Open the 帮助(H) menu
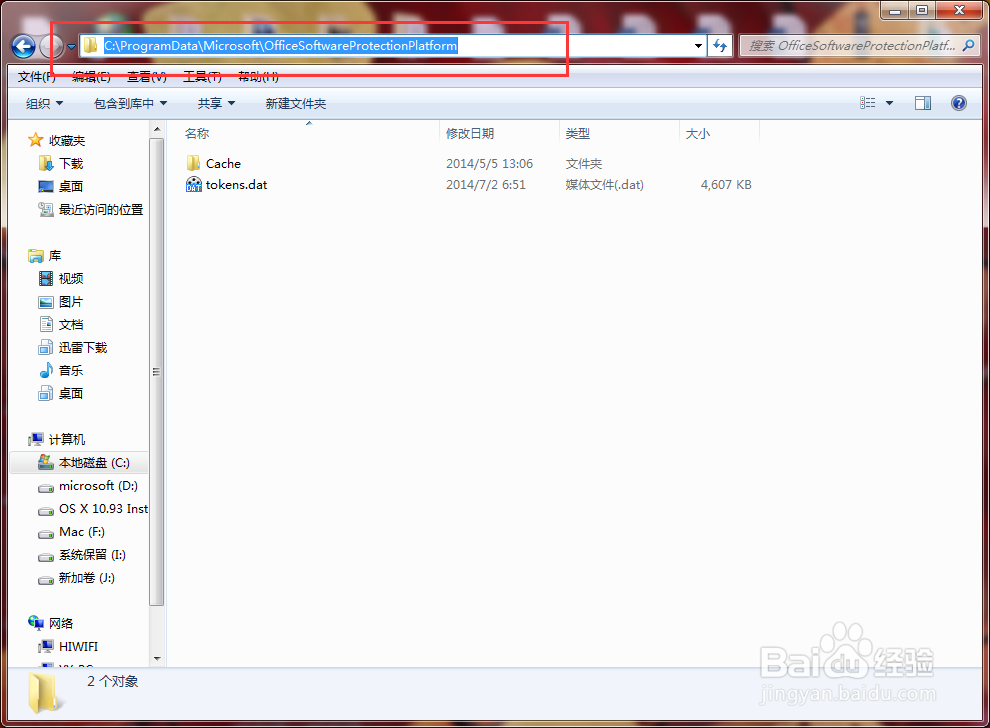Screen dimensions: 990x728 (258, 76)
